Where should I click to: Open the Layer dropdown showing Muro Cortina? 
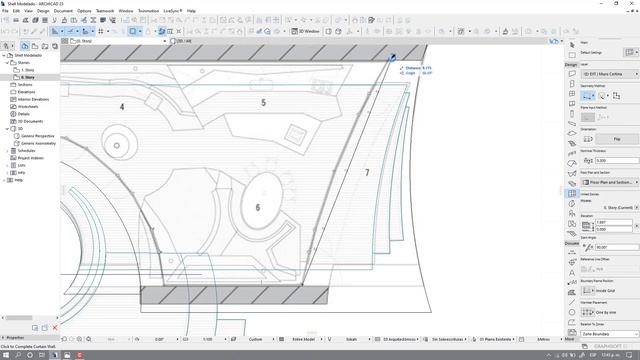click(x=610, y=74)
